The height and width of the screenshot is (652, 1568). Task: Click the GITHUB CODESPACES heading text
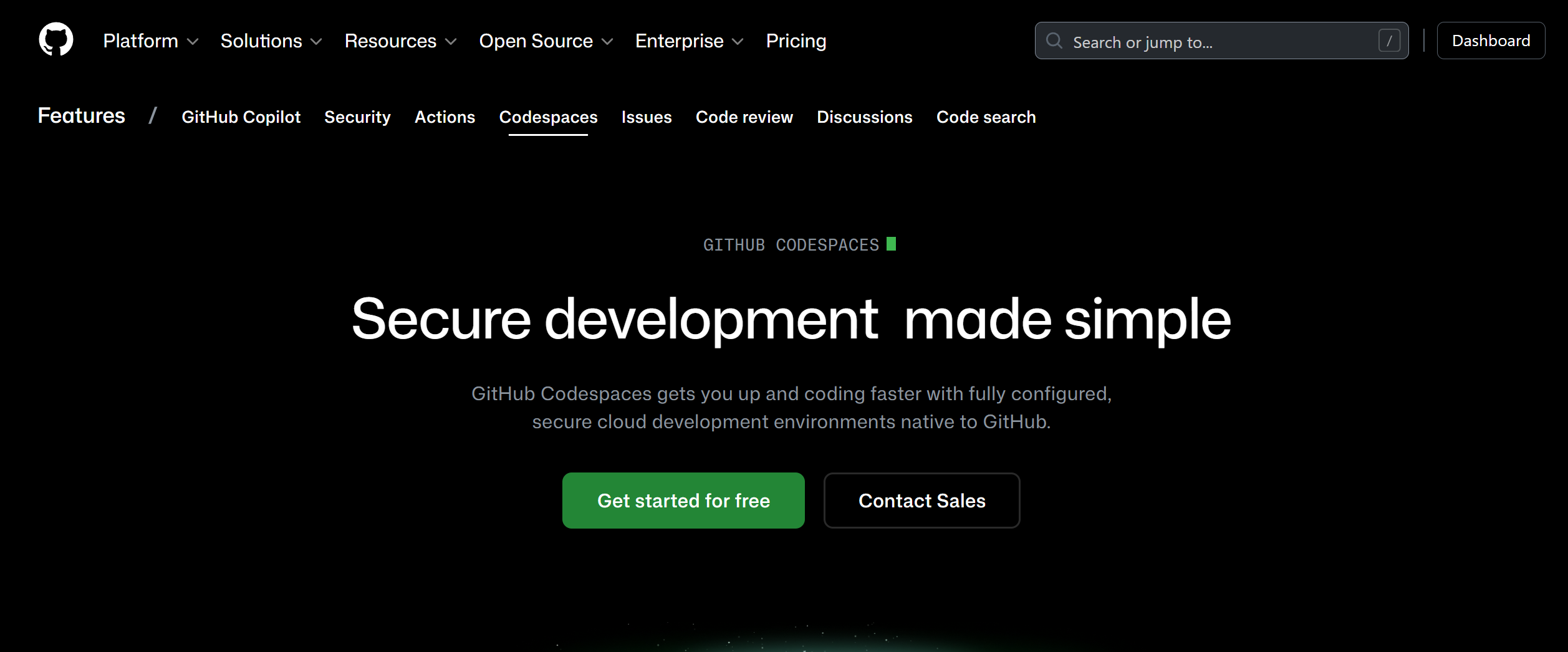click(791, 245)
